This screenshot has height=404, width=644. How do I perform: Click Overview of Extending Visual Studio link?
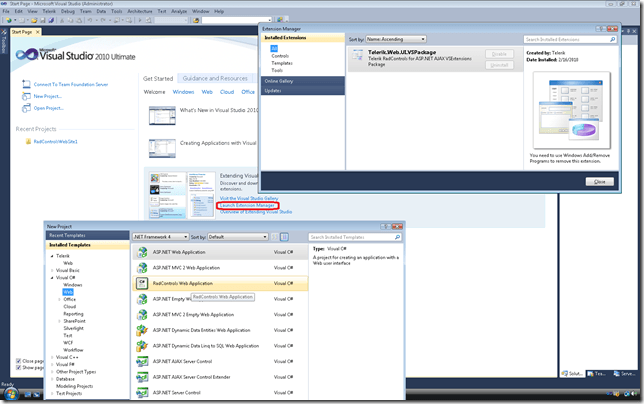[x=256, y=212]
